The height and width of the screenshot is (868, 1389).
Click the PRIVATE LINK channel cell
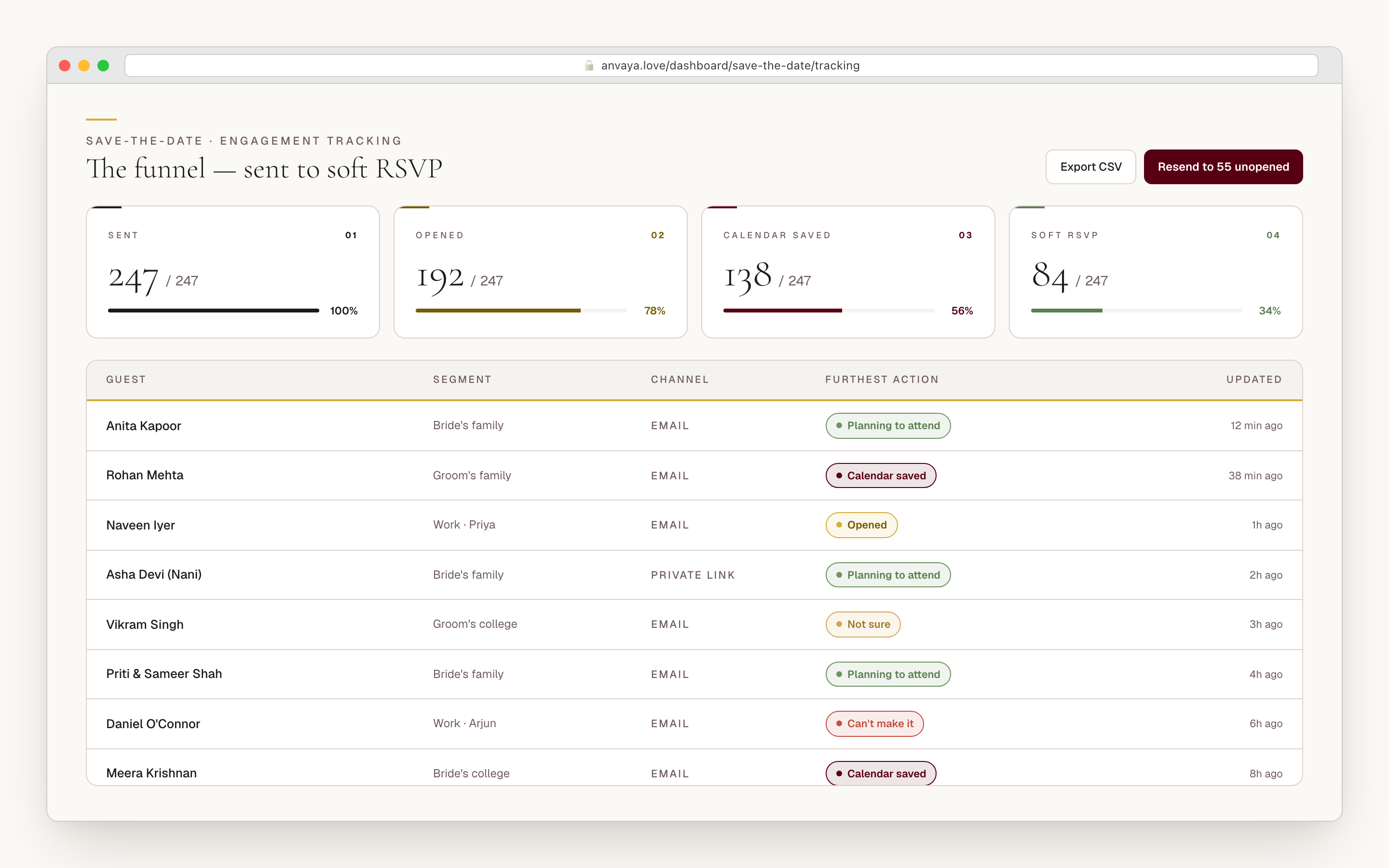coord(693,575)
